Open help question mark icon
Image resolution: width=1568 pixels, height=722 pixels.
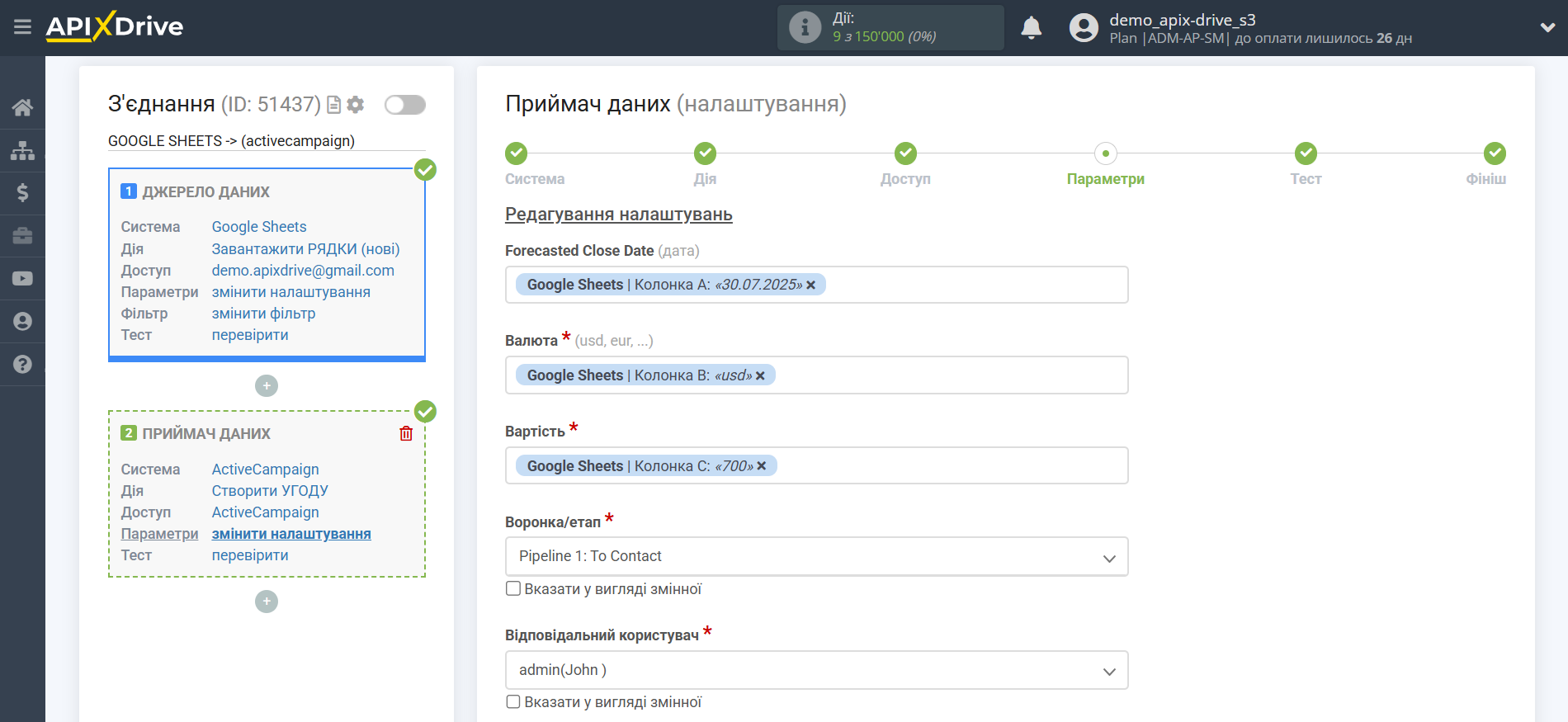[x=22, y=364]
